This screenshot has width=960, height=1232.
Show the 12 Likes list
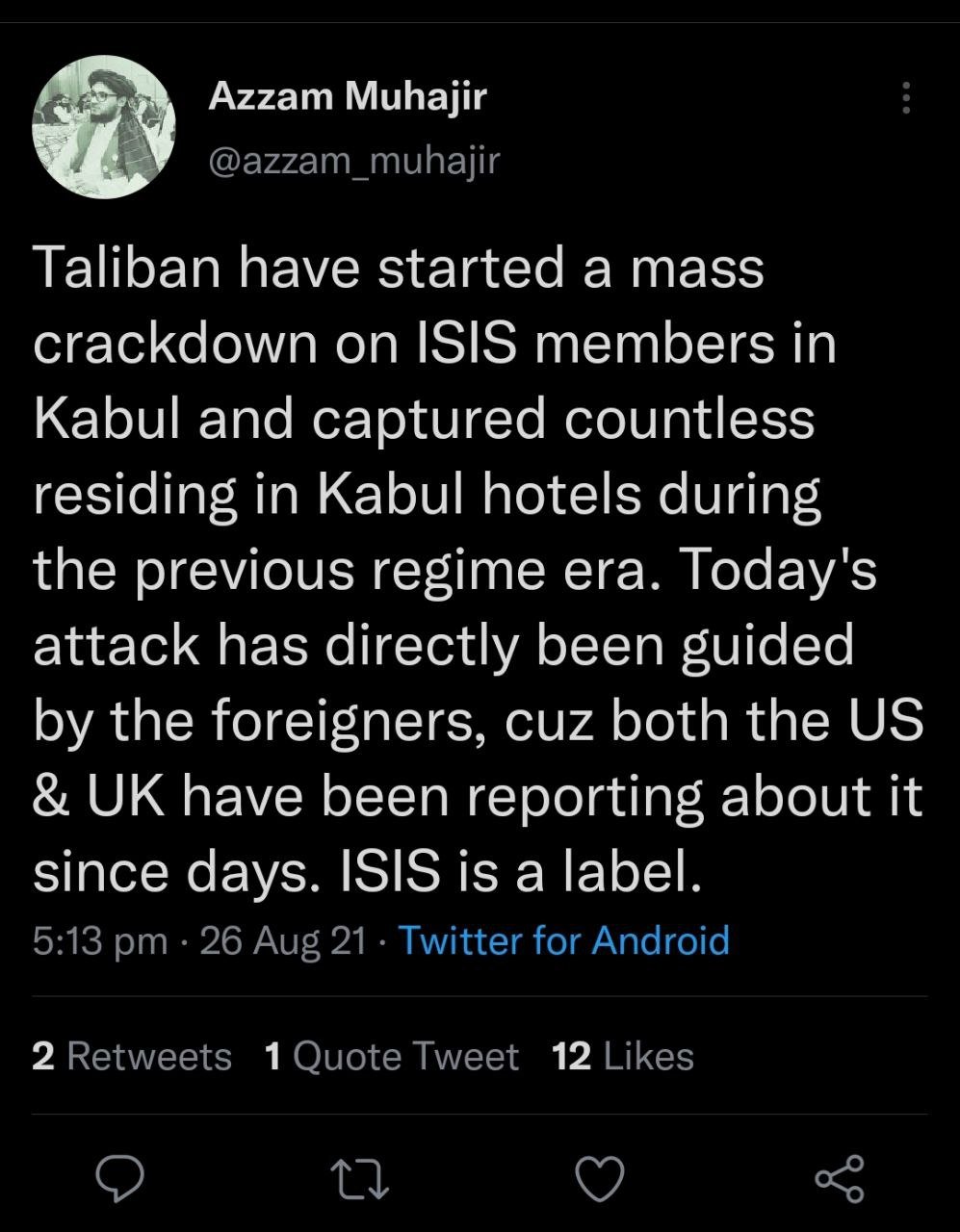point(623,1056)
